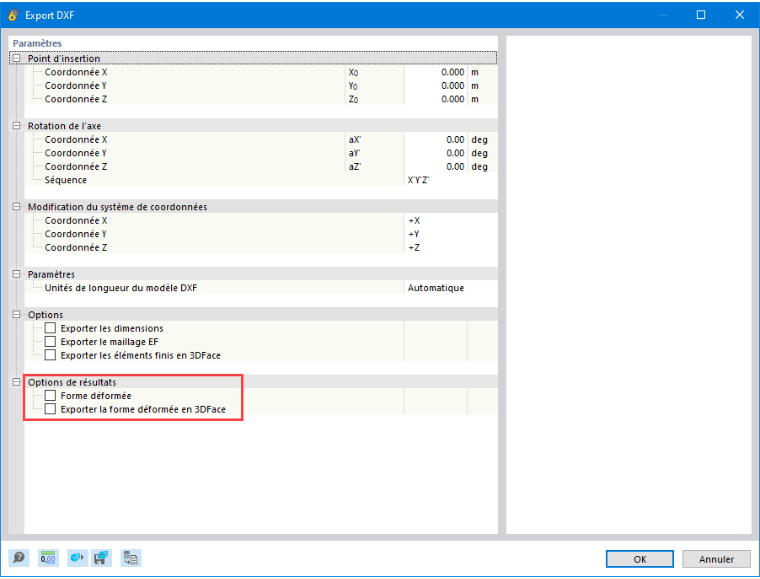Click the Paramètres panel title at top
This screenshot has width=760, height=579.
(37, 43)
